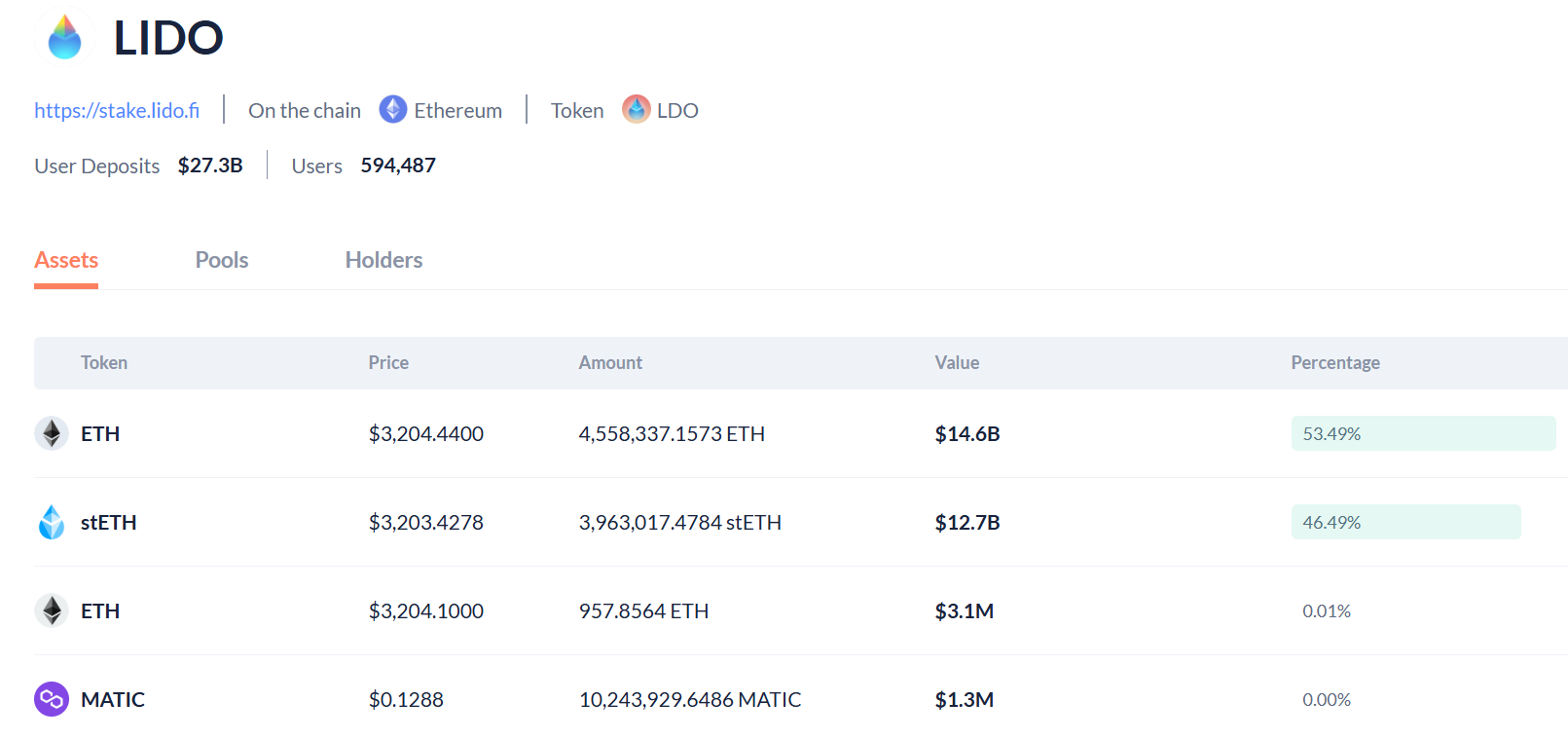
Task: Click the Token column header
Action: pos(104,362)
